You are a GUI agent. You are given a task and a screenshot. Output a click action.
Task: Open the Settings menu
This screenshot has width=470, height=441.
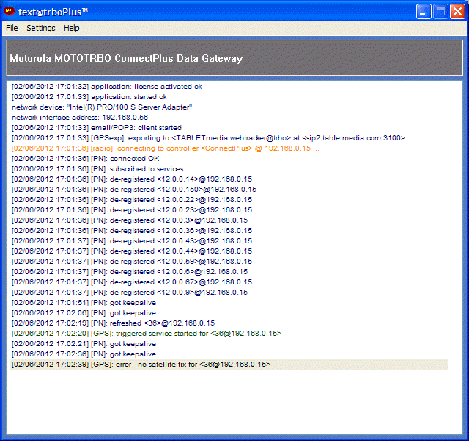coord(41,28)
